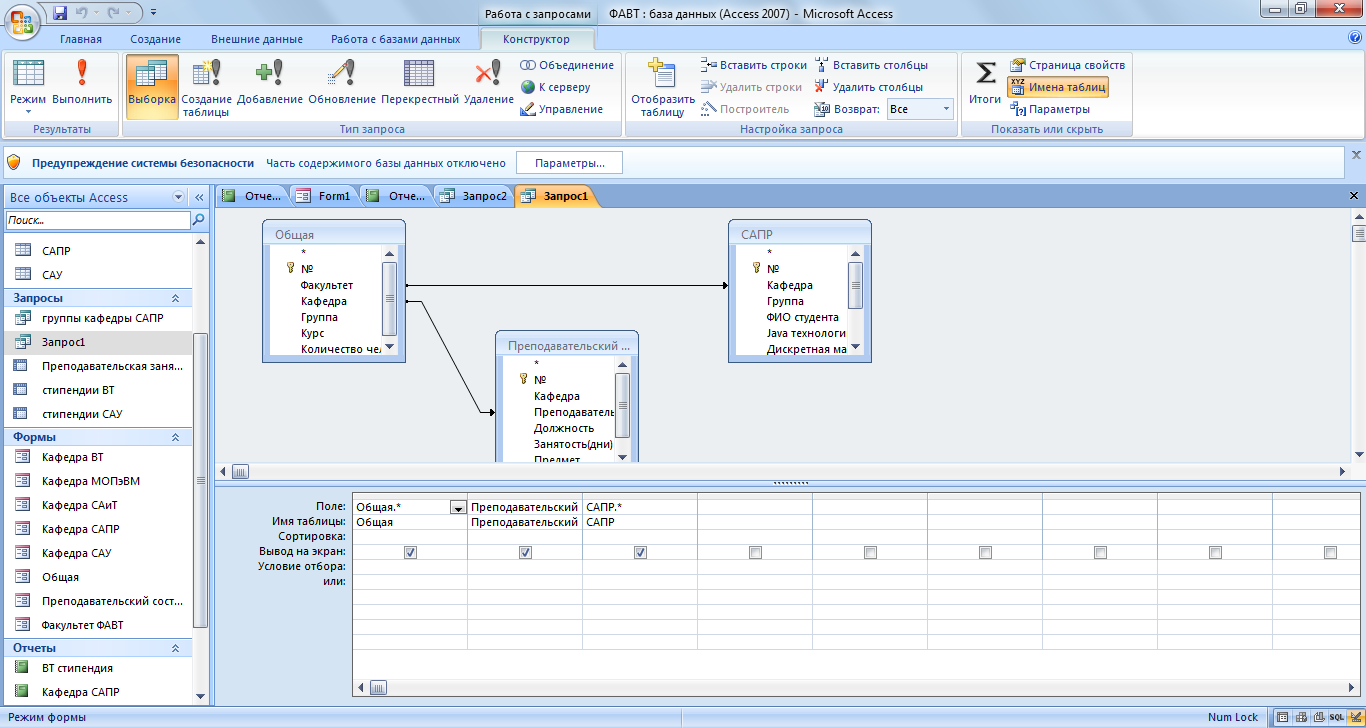Switch to the Form1 document tab

coord(324,196)
